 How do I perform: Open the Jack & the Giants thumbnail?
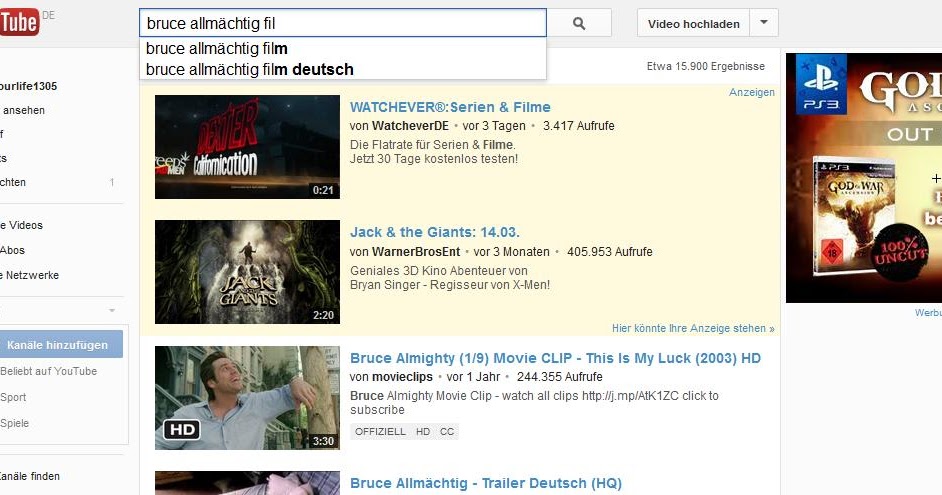tap(248, 272)
